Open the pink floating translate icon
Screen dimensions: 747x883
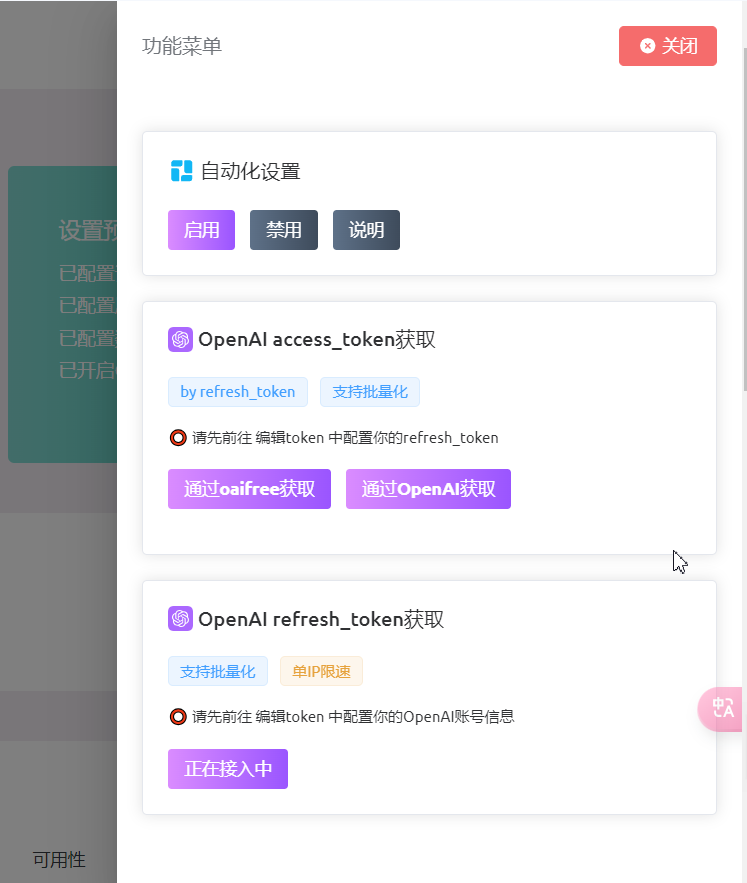coord(722,708)
